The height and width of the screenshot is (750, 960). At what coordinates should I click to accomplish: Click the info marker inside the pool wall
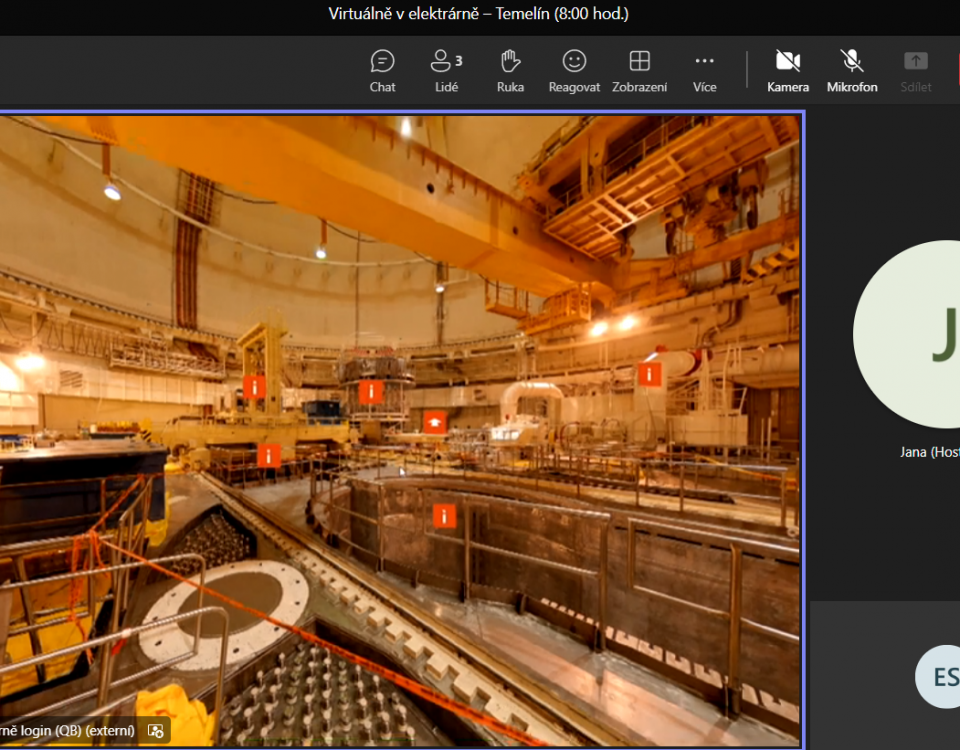coord(444,516)
